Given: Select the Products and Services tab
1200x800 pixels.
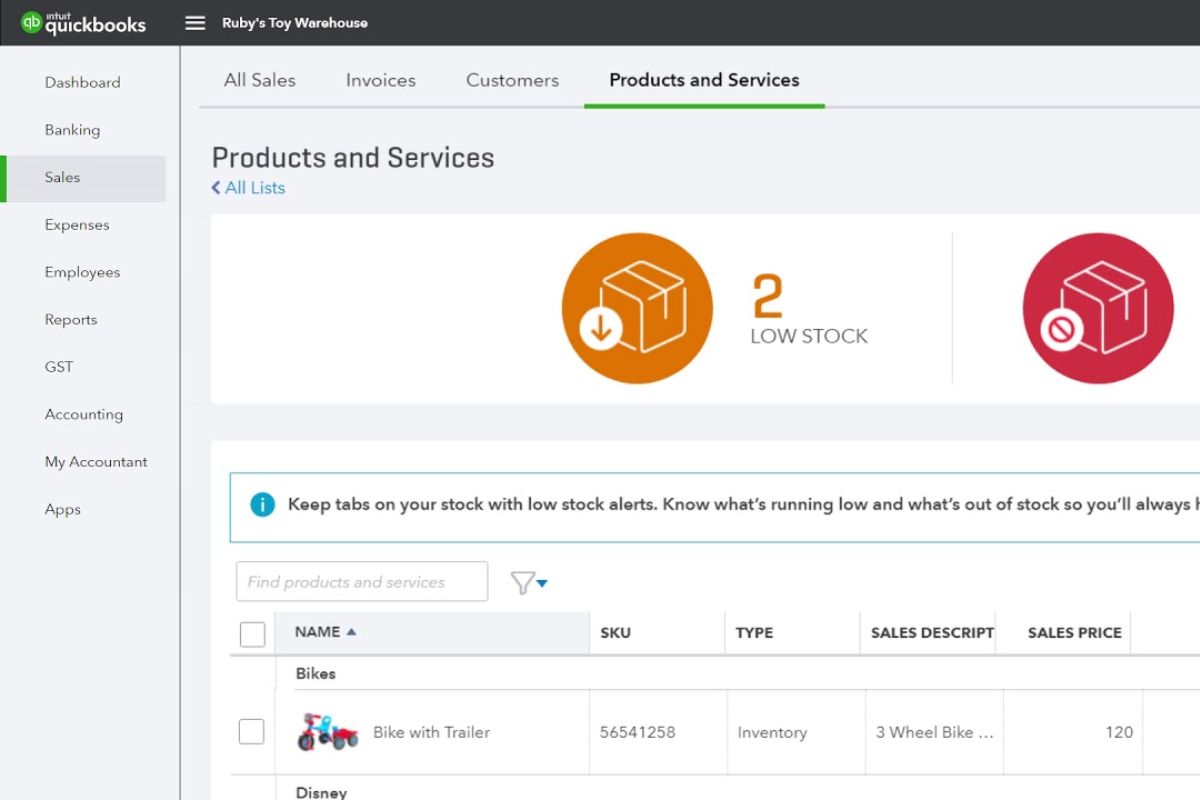Looking at the screenshot, I should (704, 80).
